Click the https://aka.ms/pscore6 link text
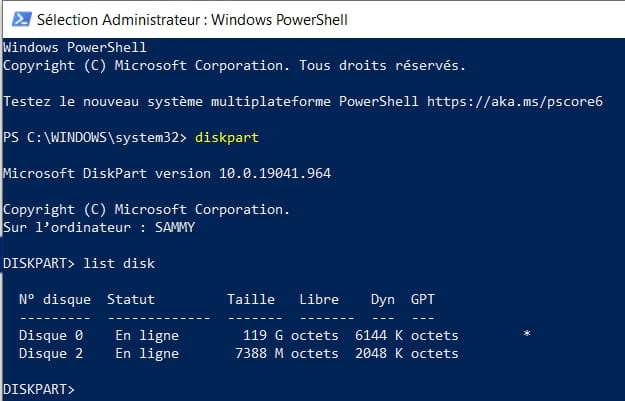625x401 pixels. (515, 102)
